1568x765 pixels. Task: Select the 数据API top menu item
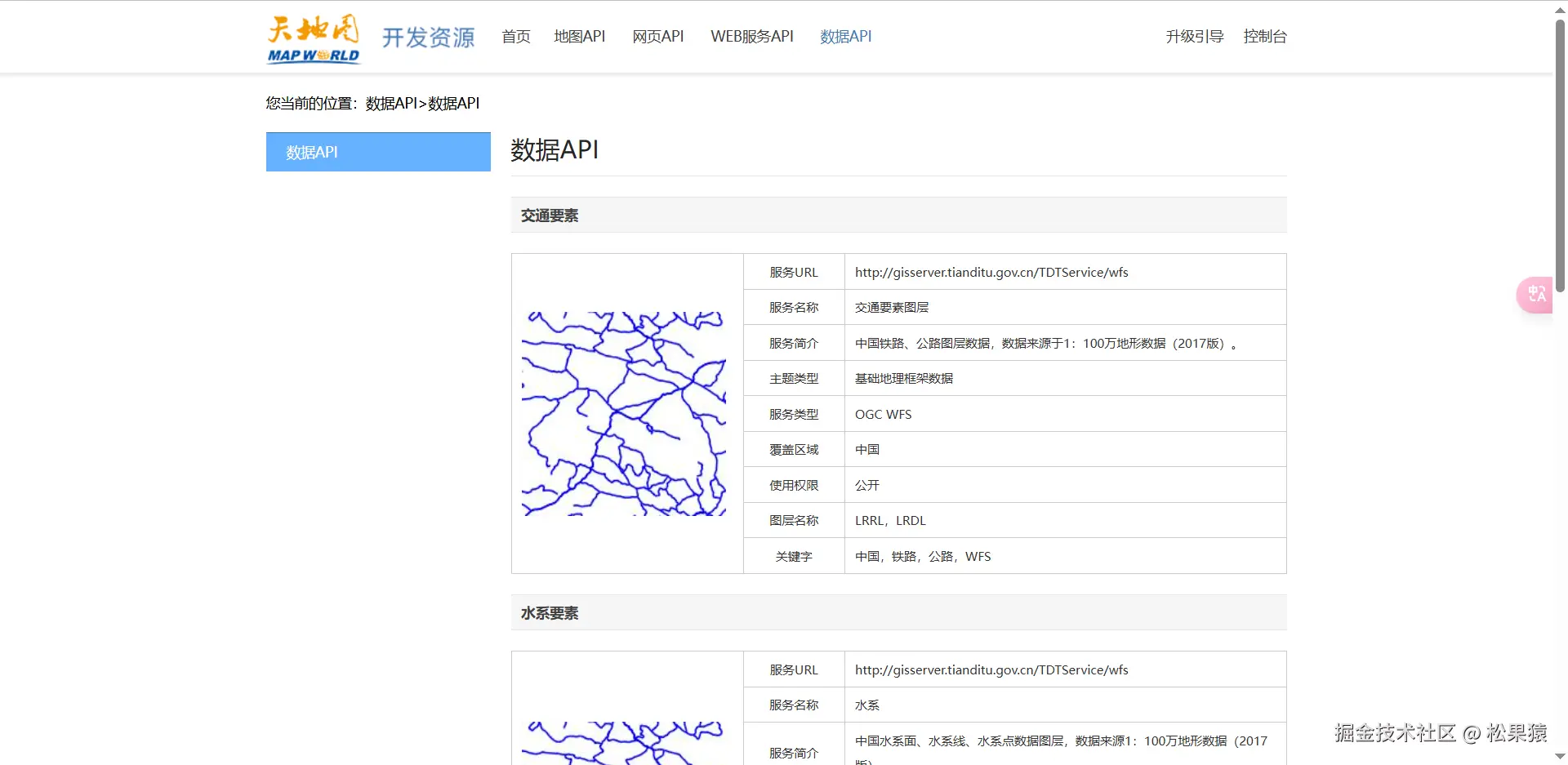coord(845,37)
